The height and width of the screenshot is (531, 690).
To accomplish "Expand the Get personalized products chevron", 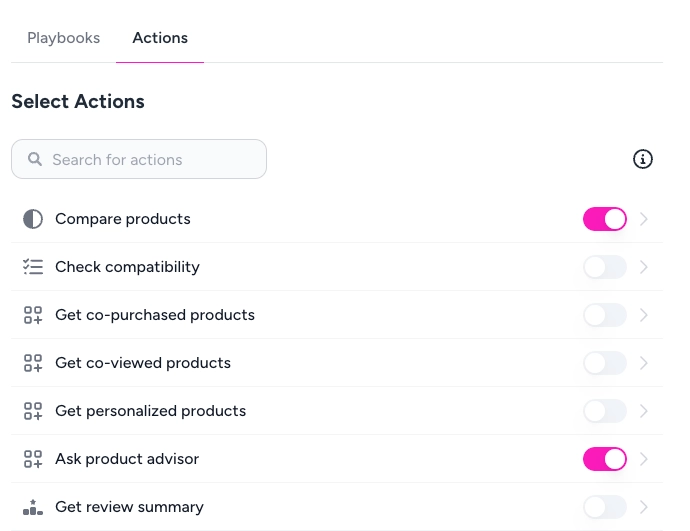I will pos(644,411).
